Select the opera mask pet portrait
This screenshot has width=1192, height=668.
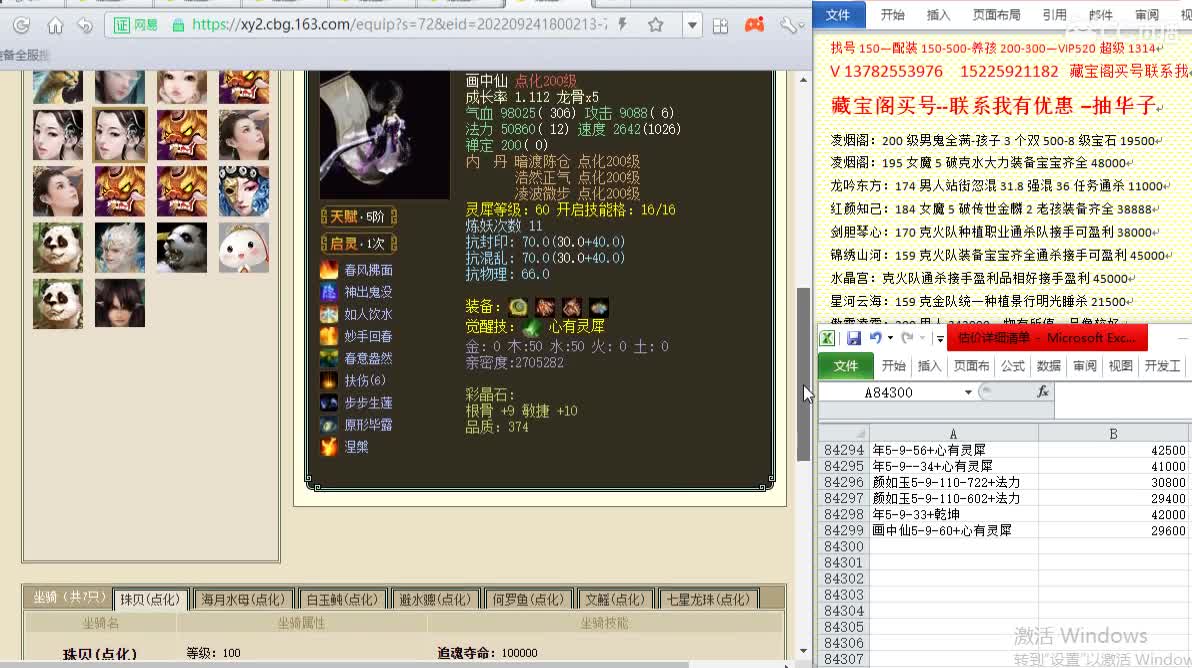tap(244, 192)
